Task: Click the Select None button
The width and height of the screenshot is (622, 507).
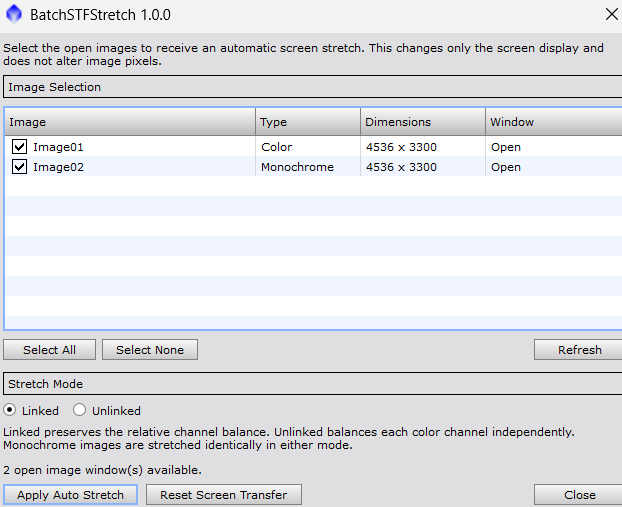Action: pyautogui.click(x=150, y=350)
